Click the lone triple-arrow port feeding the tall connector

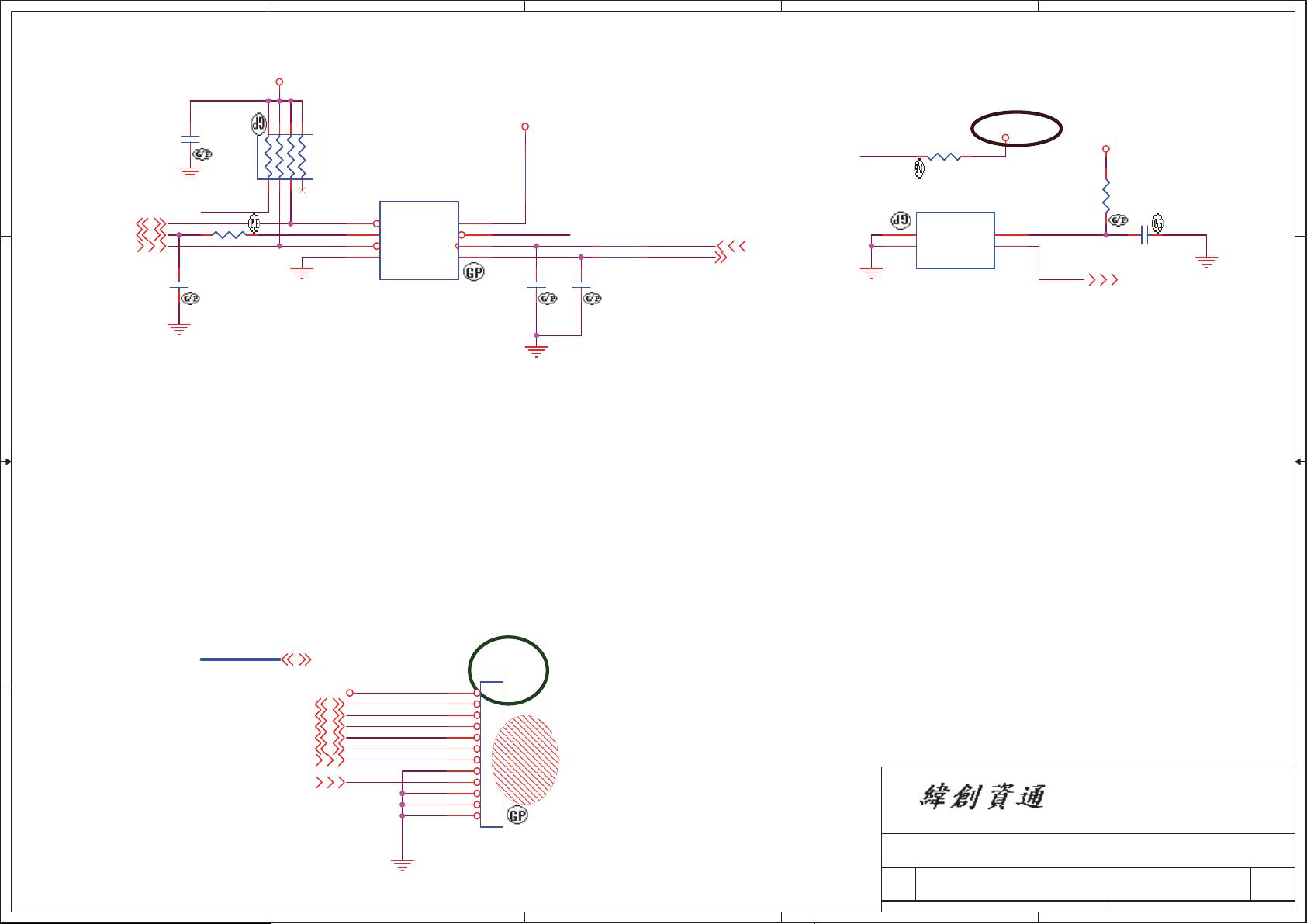pos(330,782)
